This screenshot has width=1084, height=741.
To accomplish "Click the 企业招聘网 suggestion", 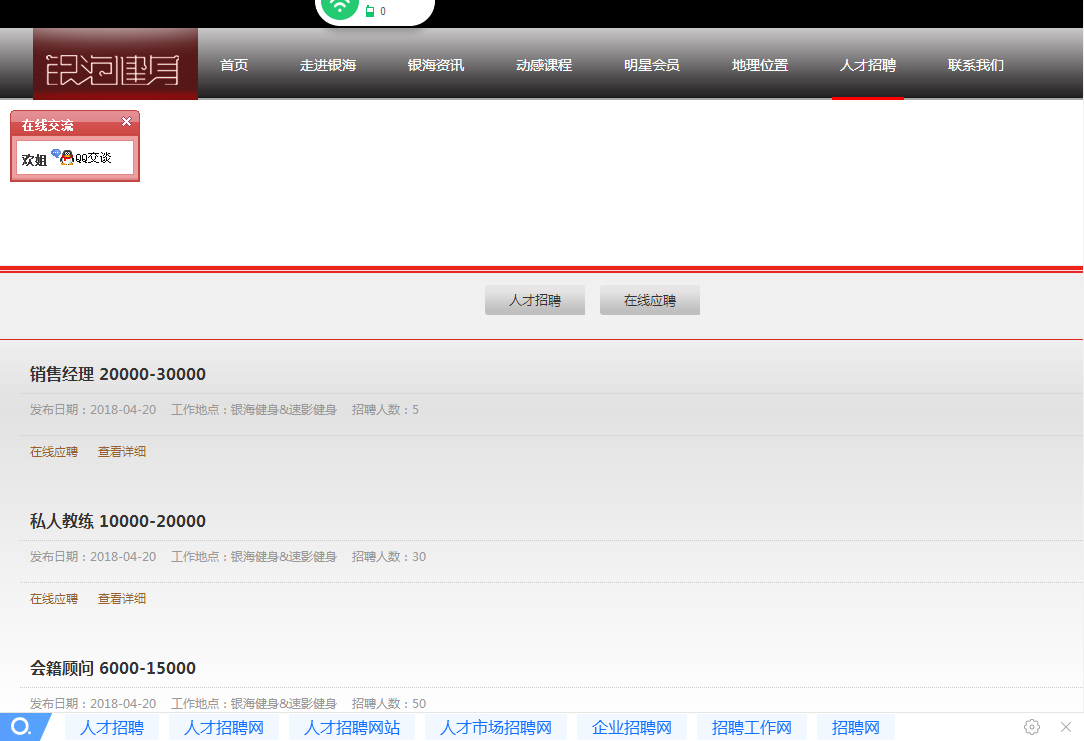I will tap(632, 727).
